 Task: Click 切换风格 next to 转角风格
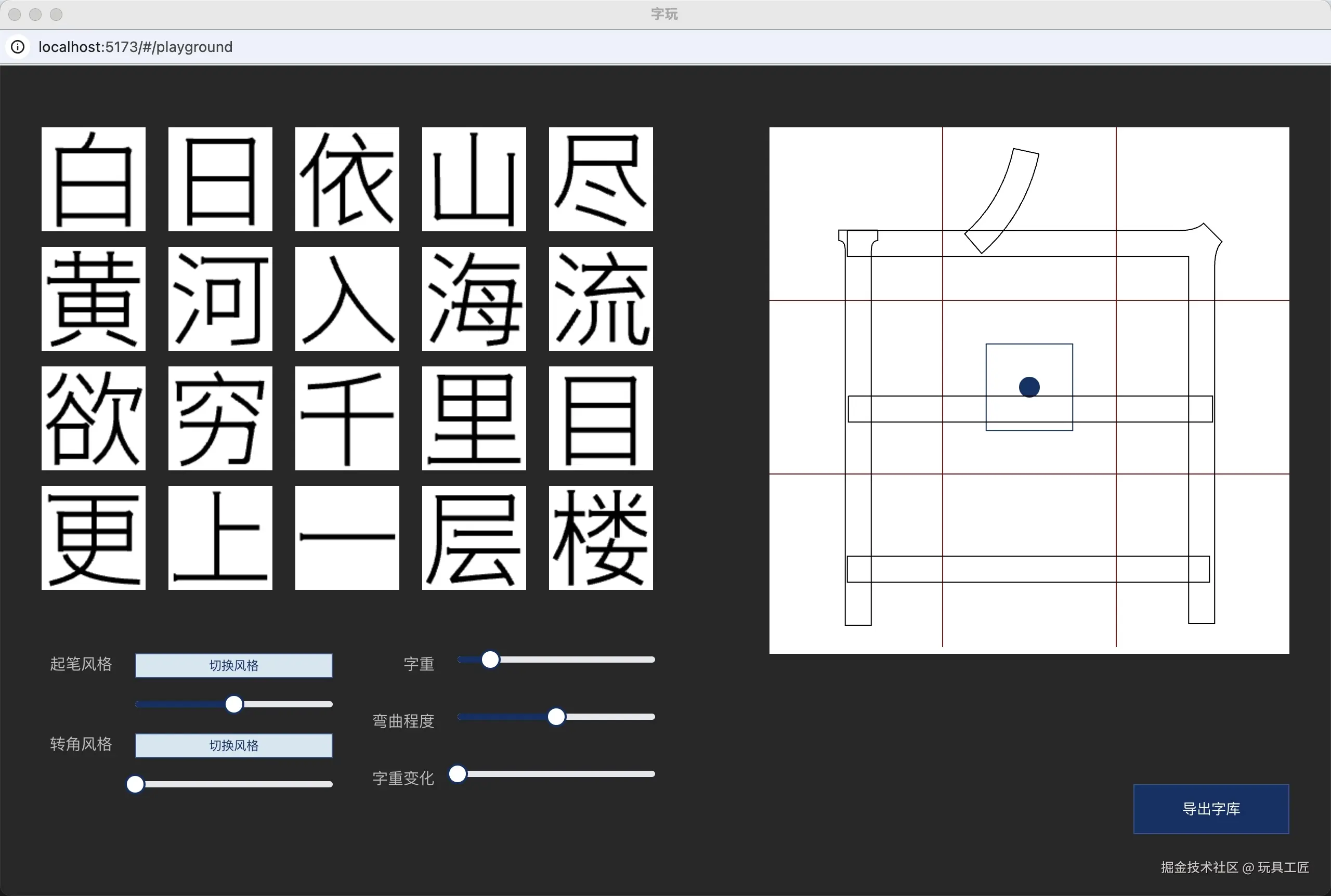click(x=233, y=745)
